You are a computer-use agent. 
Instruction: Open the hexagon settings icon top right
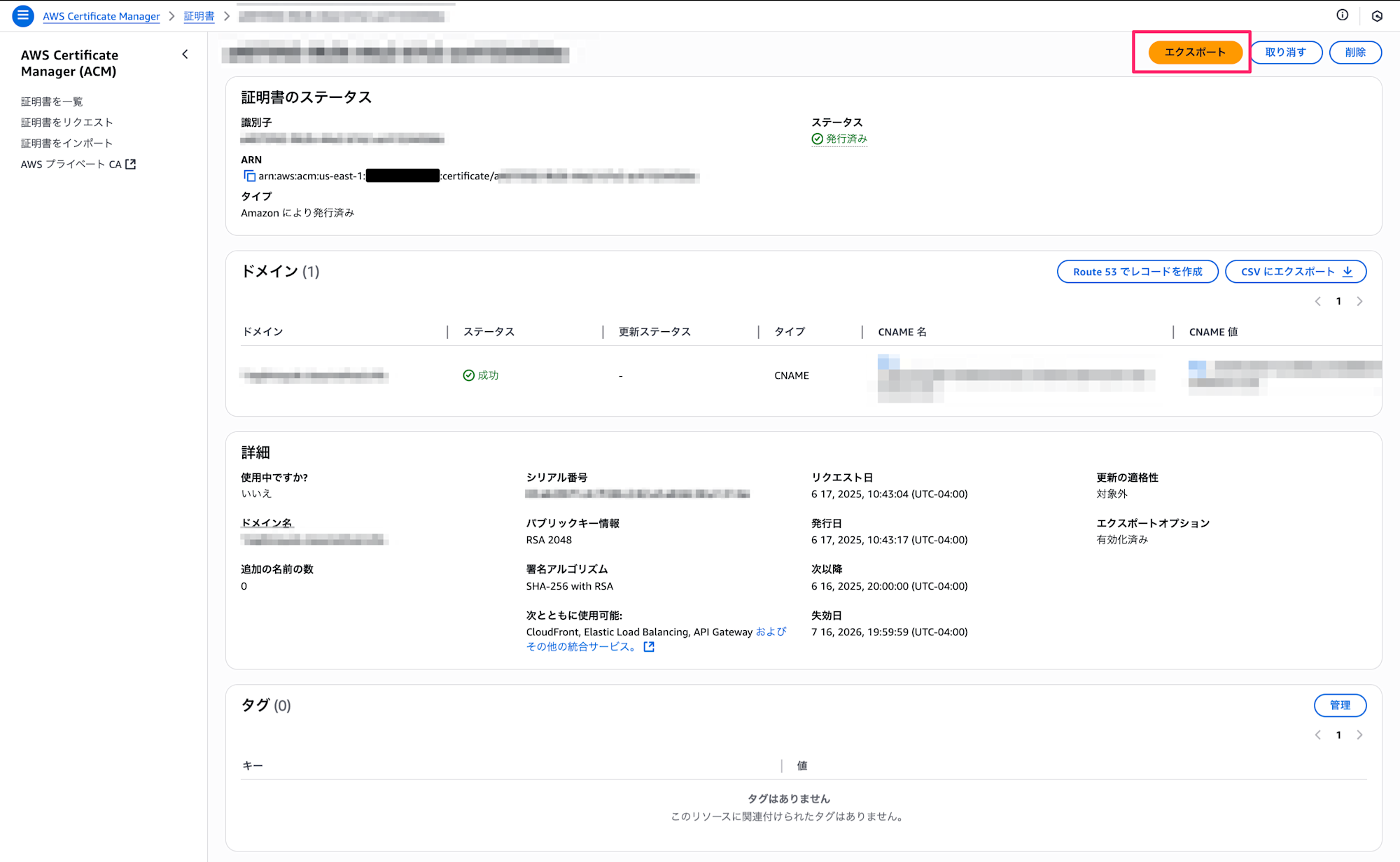pos(1377,15)
